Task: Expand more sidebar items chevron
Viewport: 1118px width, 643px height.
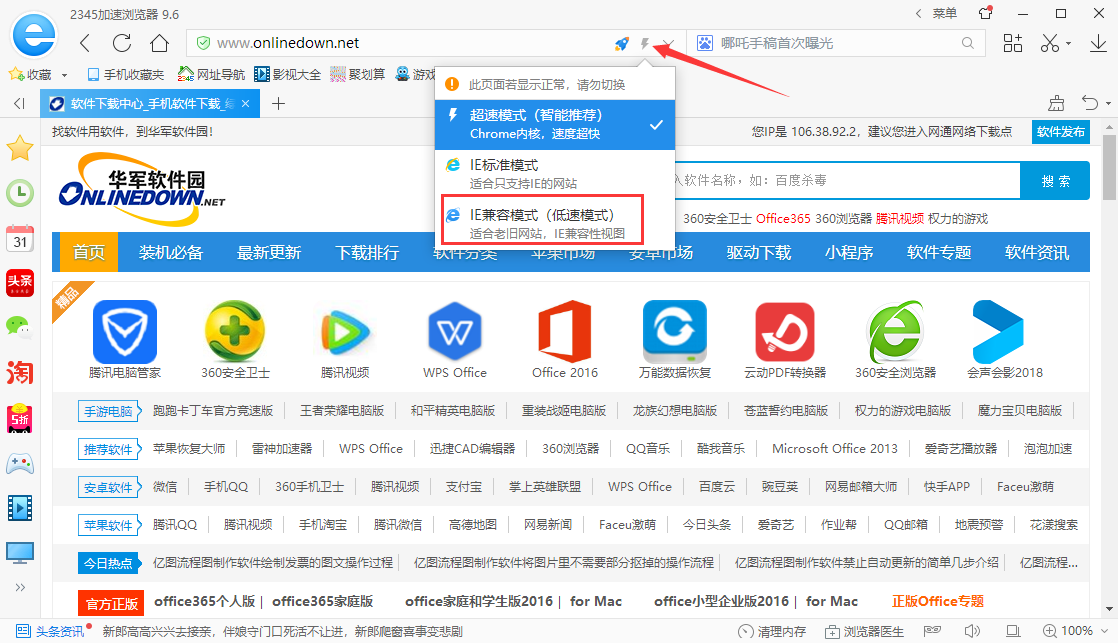Action: tap(20, 587)
